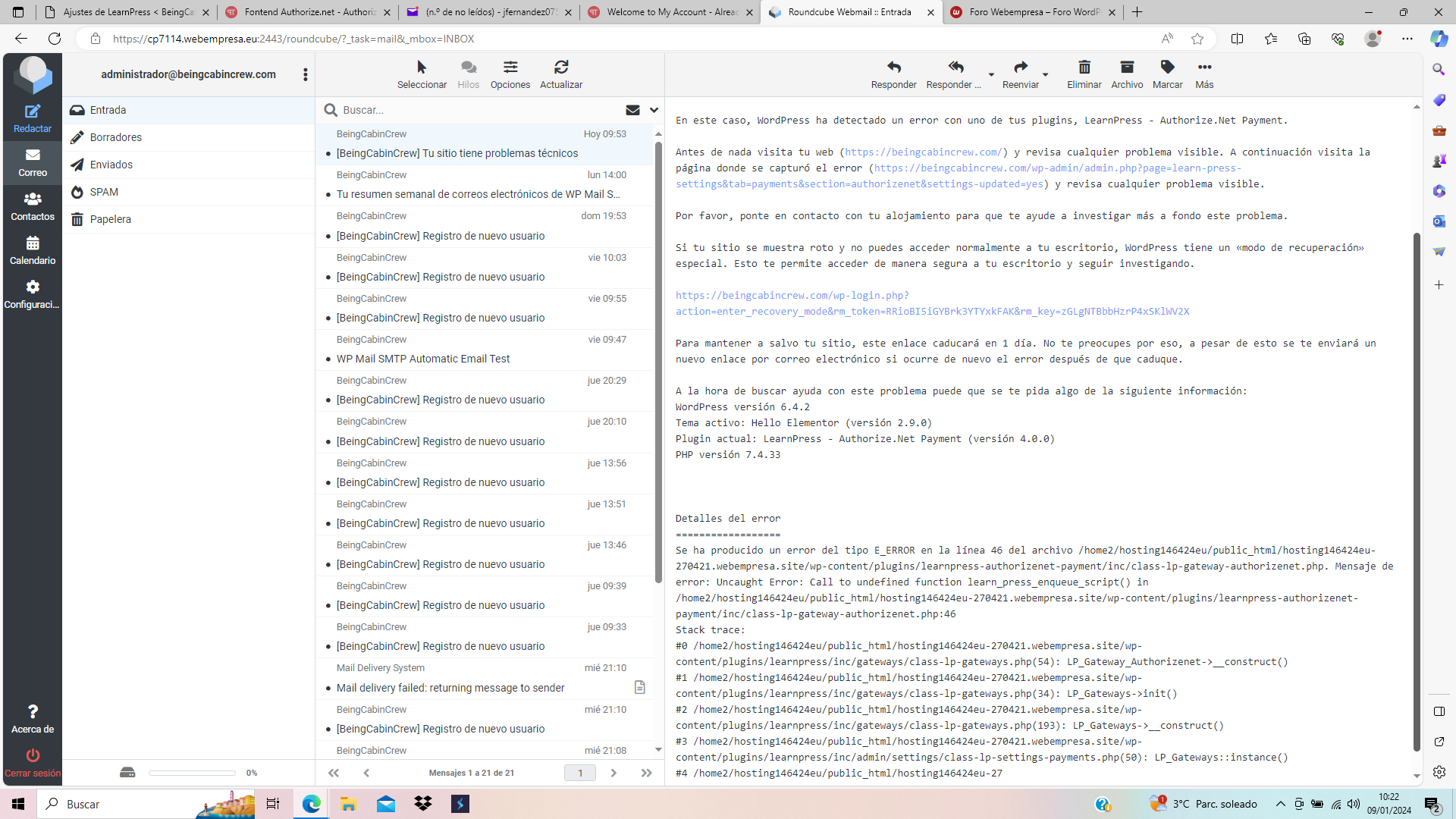Image resolution: width=1456 pixels, height=819 pixels.
Task: Click the Marcar tag icon
Action: (x=1167, y=67)
